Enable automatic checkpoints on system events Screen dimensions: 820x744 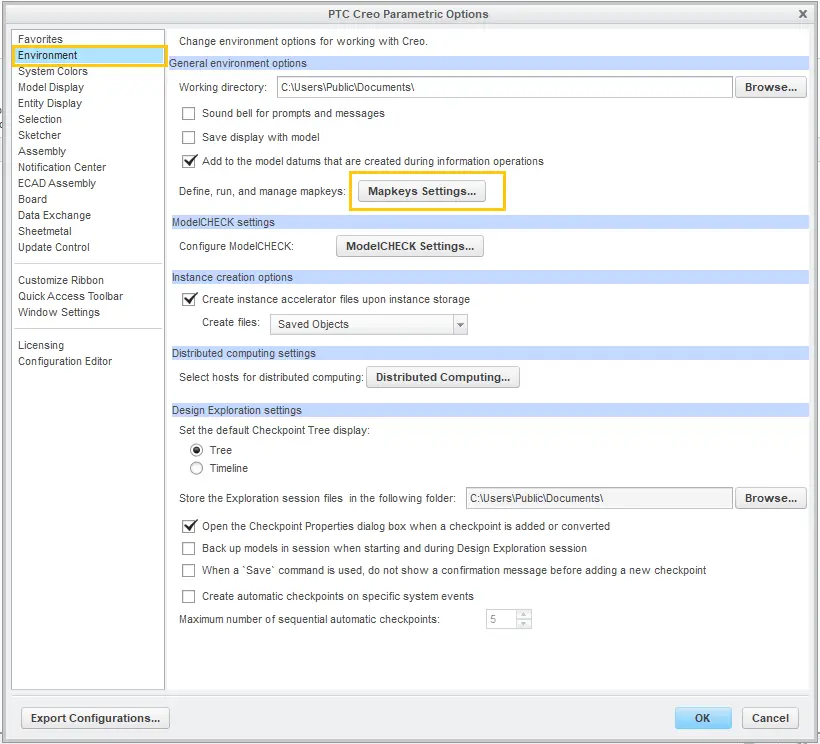coord(189,597)
